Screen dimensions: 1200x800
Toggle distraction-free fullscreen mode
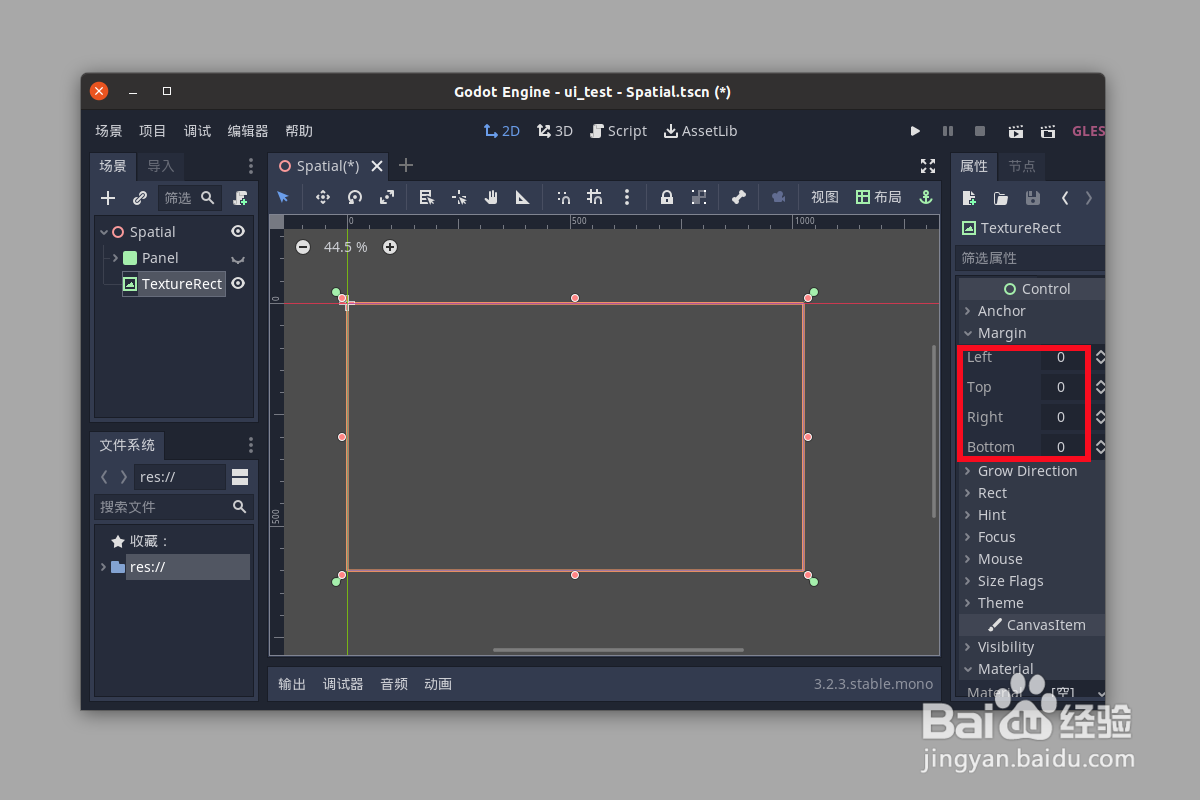tap(928, 166)
